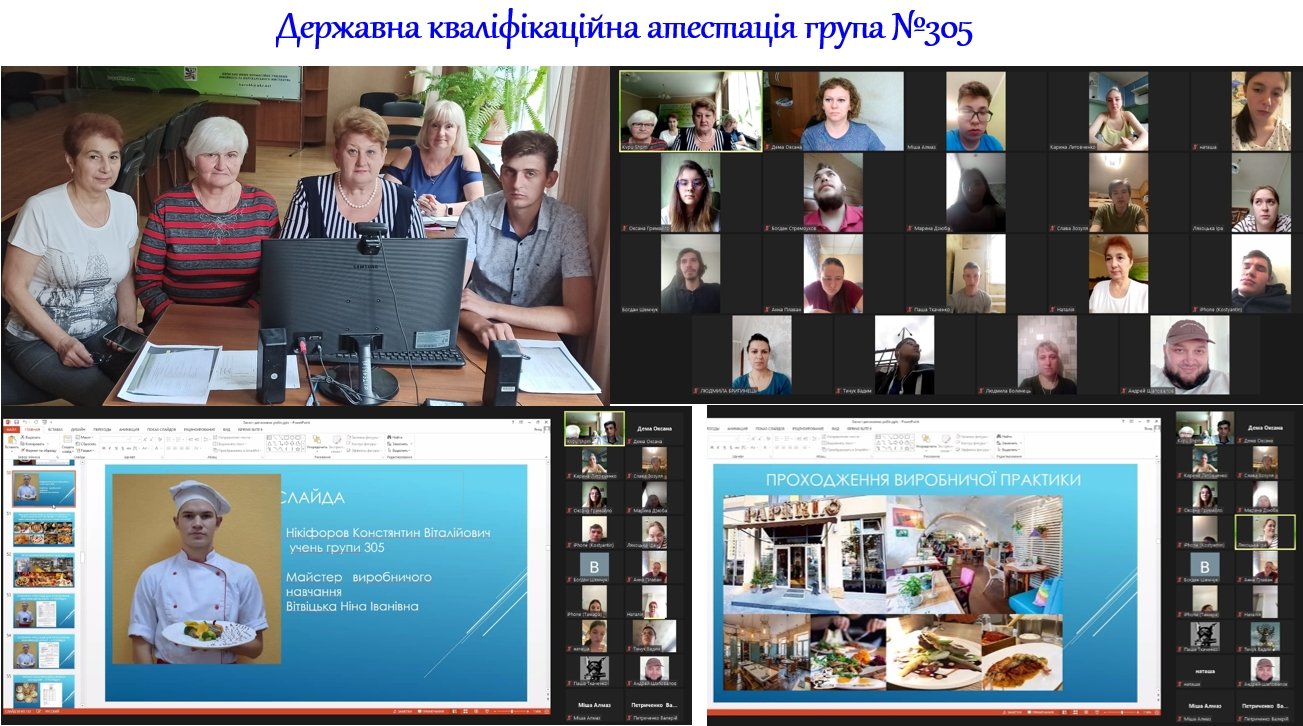The width and height of the screenshot is (1303, 726).
Task: Open Выделить dropdown in right PowerPoint
Action: [1009, 450]
